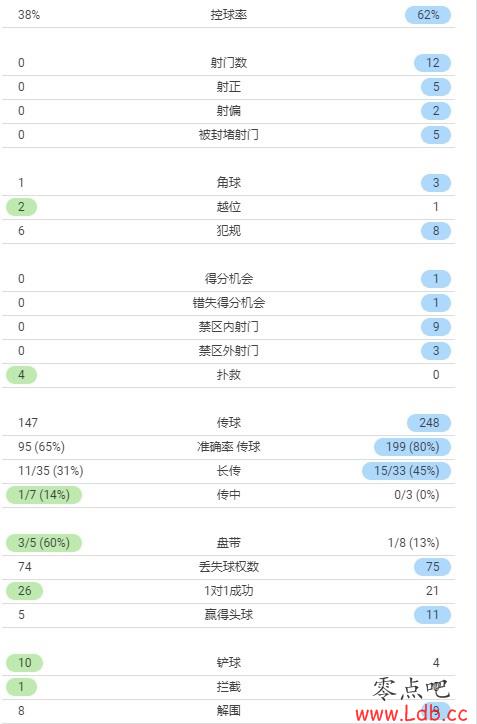Click the 15/33 (45%) long pass badge
The image size is (477, 724).
tap(406, 471)
